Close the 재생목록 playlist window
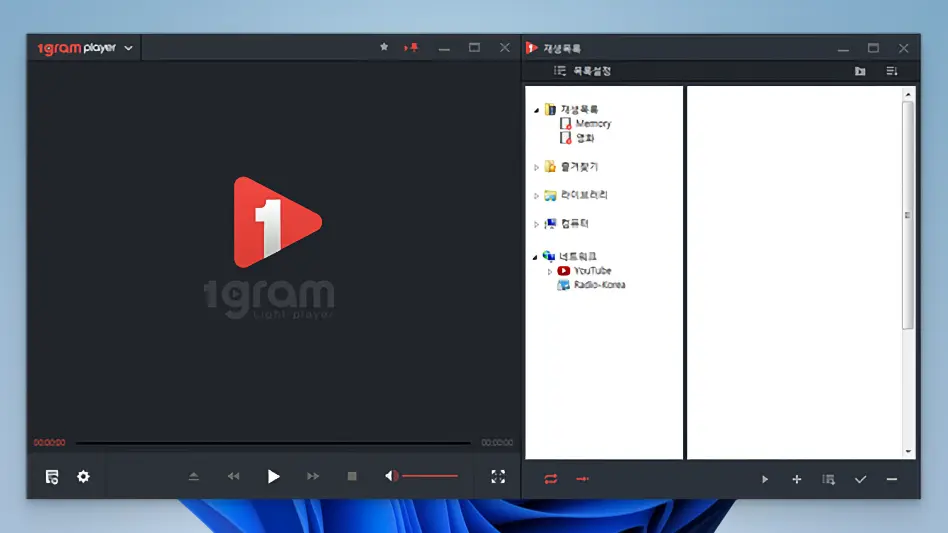This screenshot has width=948, height=533. [903, 48]
